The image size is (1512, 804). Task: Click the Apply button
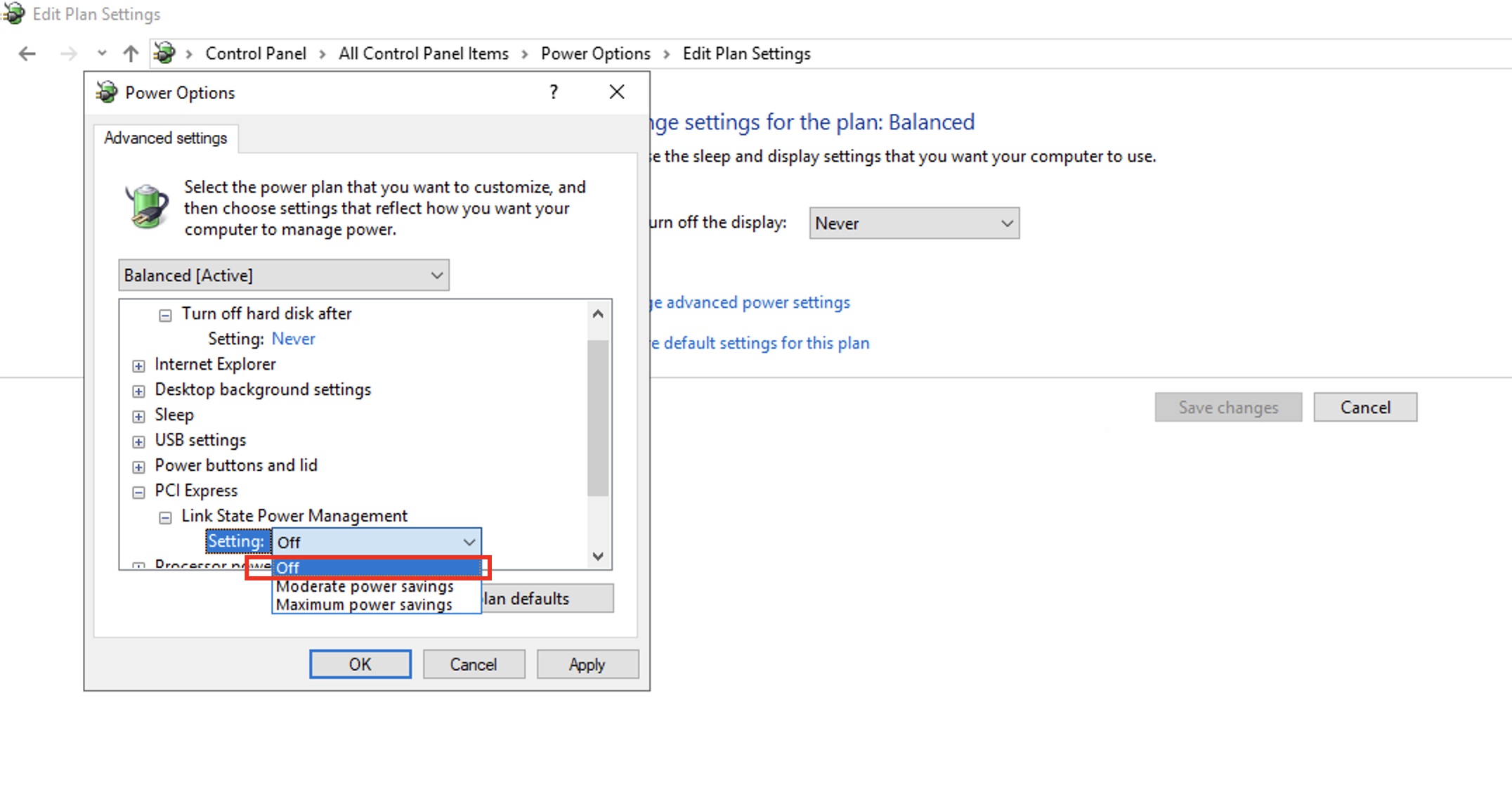(587, 664)
